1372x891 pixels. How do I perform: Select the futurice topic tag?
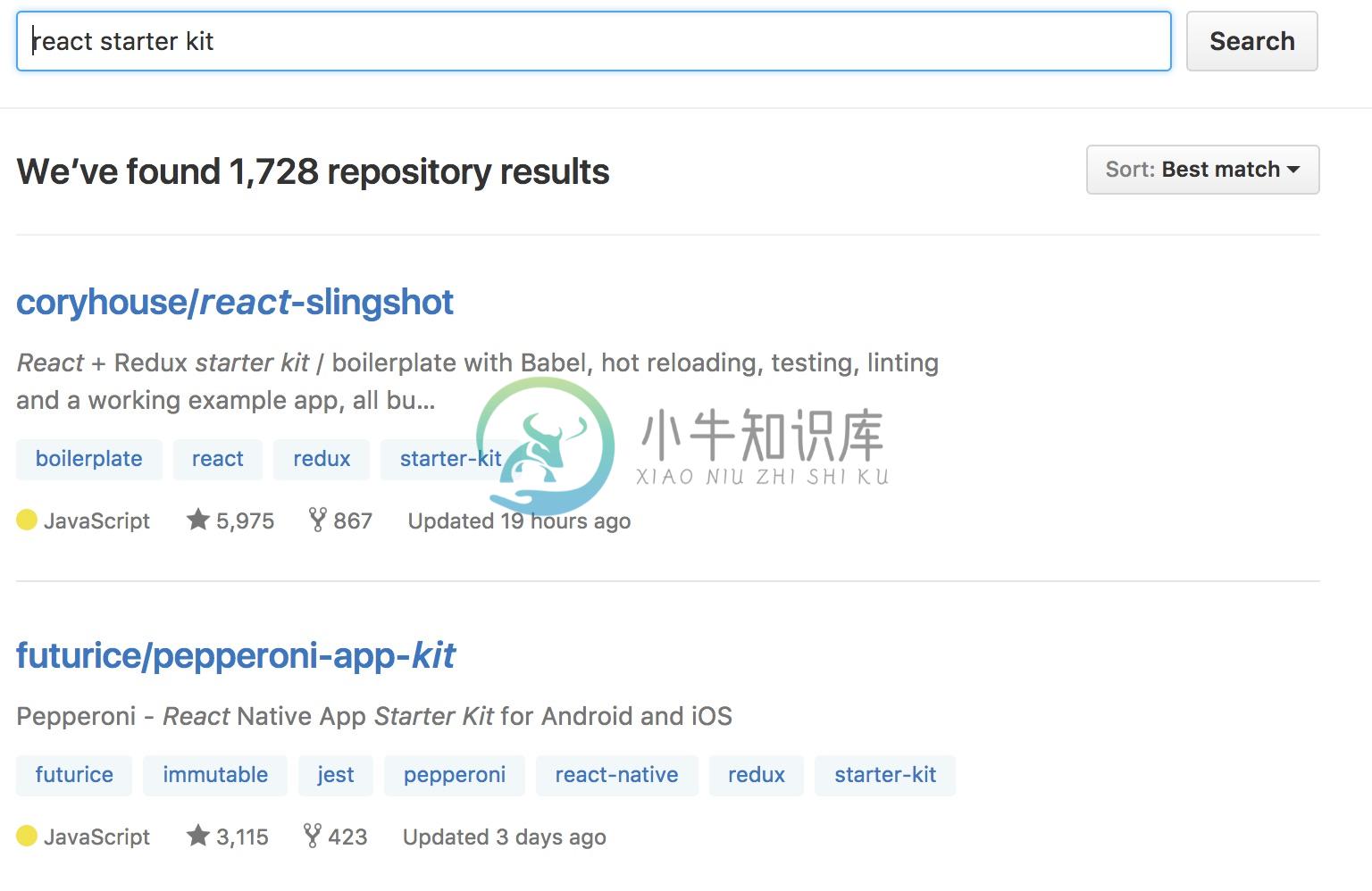click(74, 775)
